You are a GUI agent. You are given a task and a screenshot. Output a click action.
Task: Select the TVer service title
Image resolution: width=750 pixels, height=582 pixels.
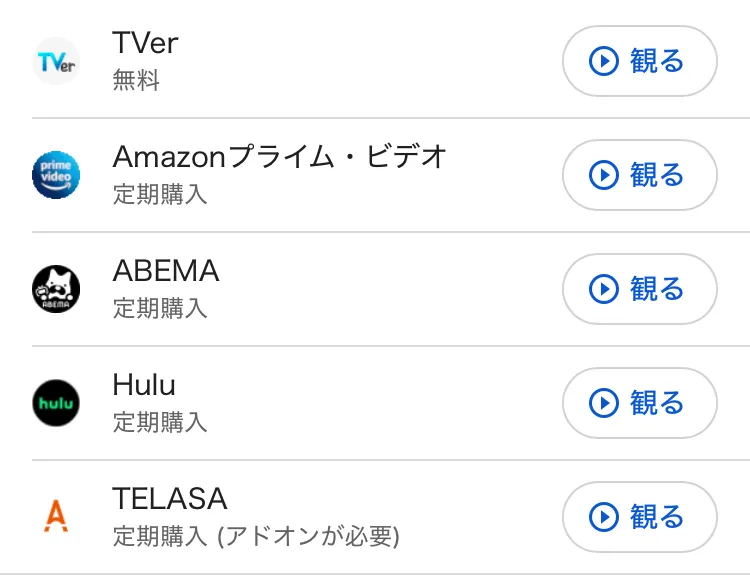point(145,43)
